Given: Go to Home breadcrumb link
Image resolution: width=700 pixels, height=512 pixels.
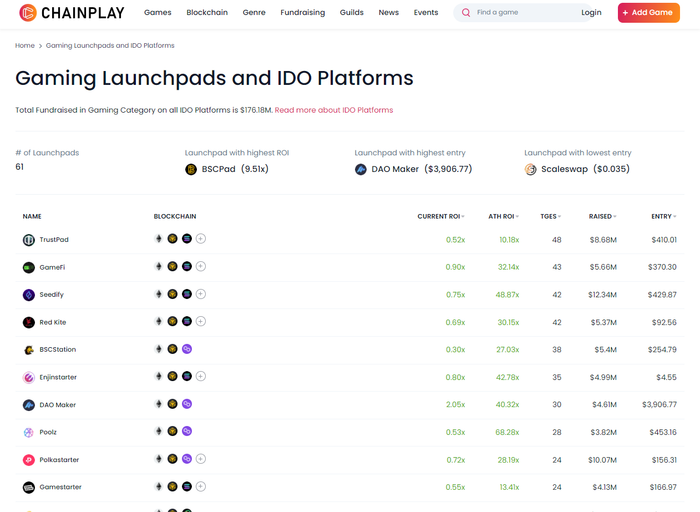Looking at the screenshot, I should (25, 46).
